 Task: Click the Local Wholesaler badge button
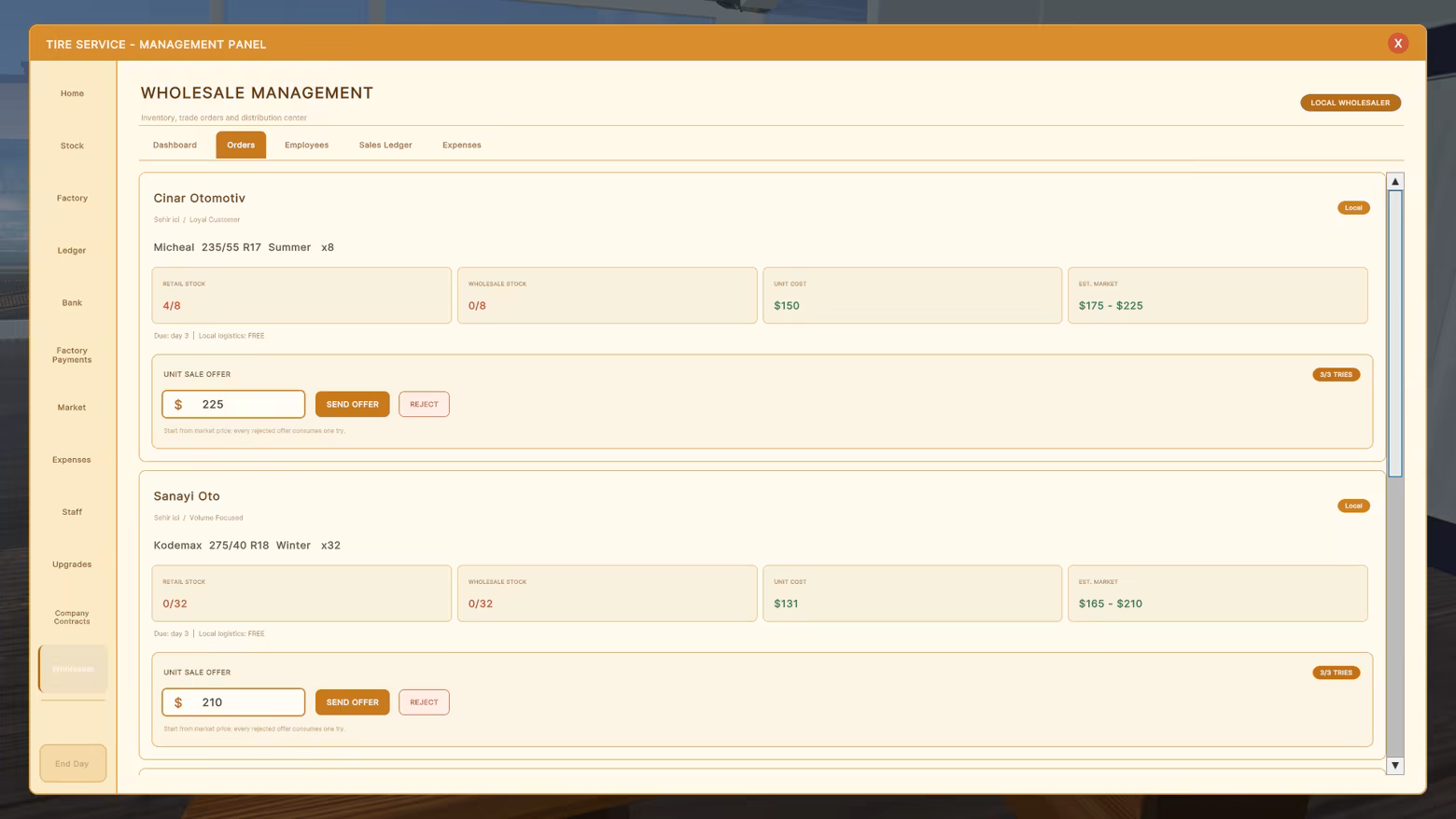click(1351, 103)
